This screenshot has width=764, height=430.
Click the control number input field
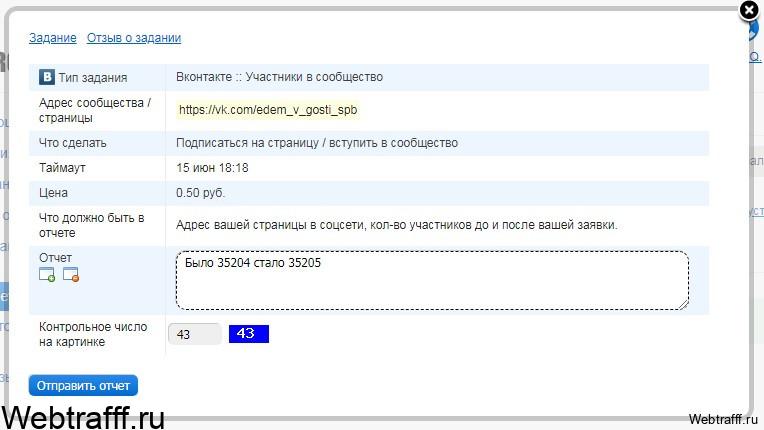tap(194, 334)
